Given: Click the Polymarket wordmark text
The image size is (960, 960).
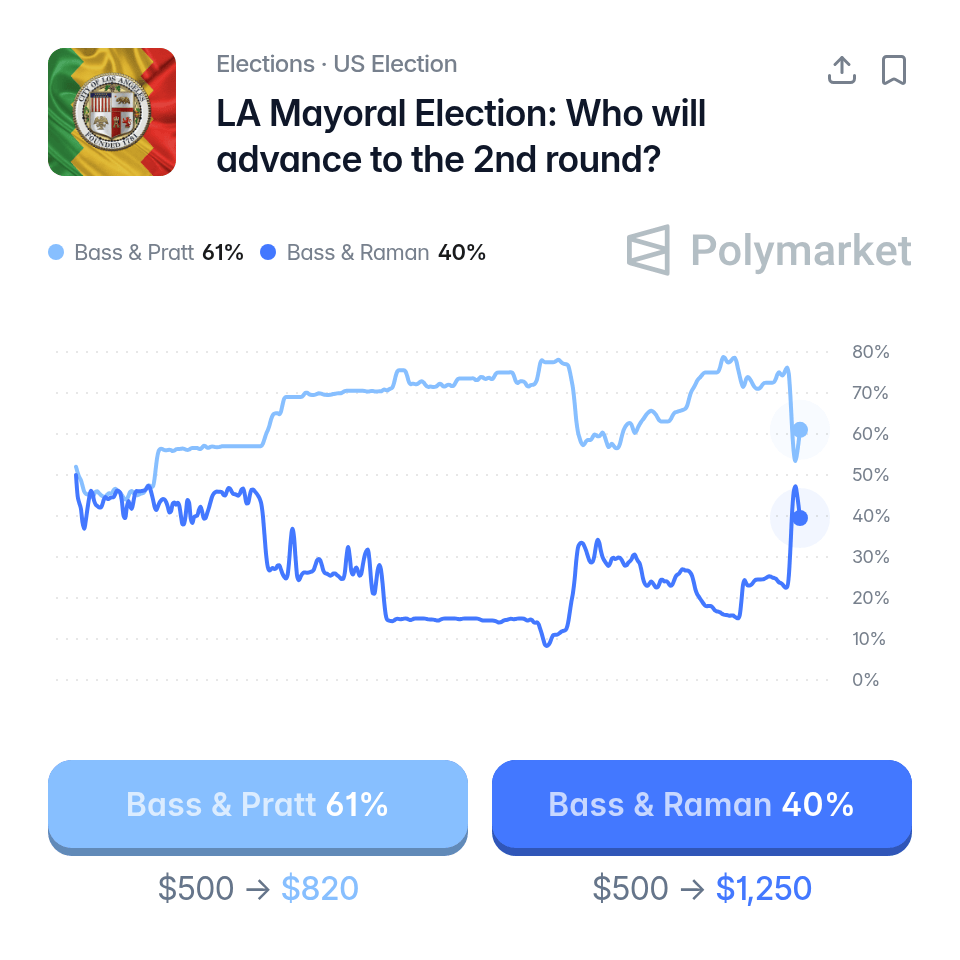Looking at the screenshot, I should pyautogui.click(x=801, y=250).
